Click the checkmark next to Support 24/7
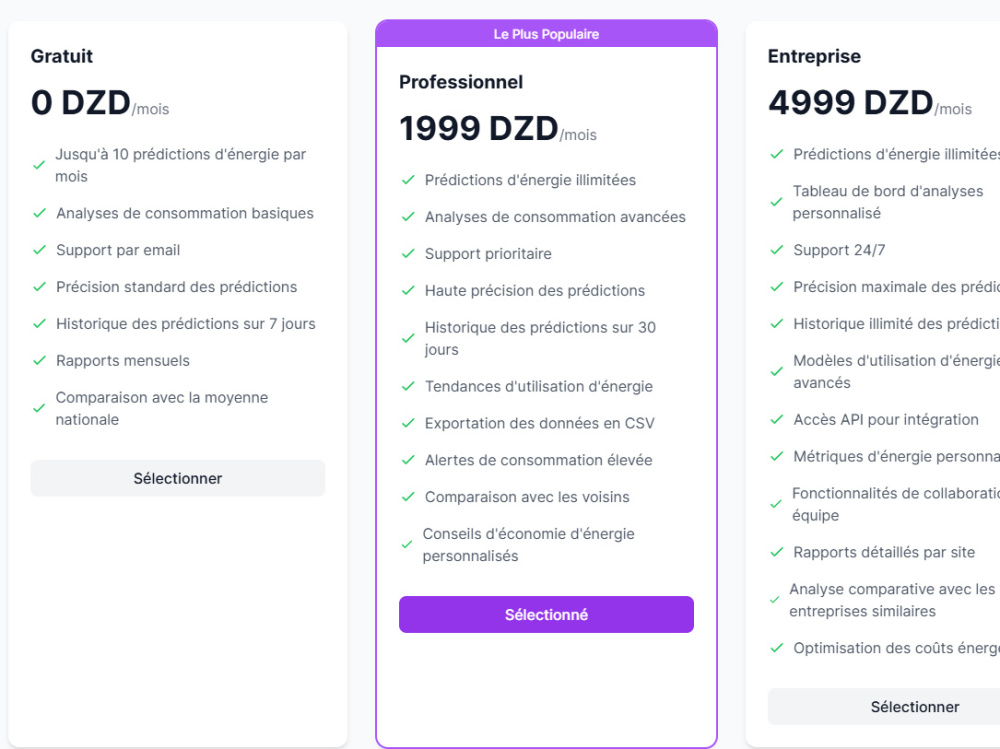Viewport: 1000px width, 749px height. pos(777,250)
